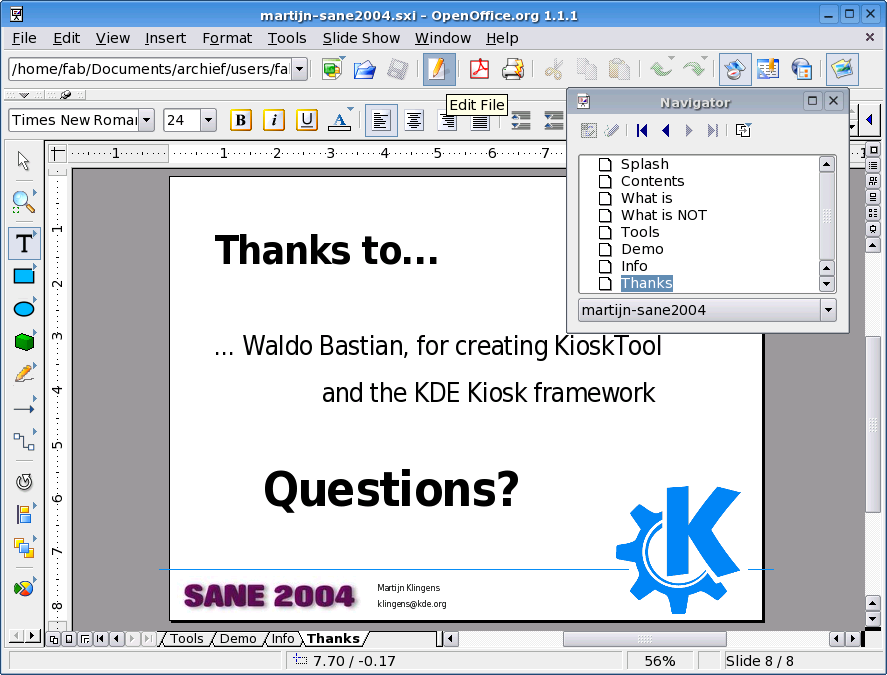Screen dimensions: 887x675
Task: Click the first slide tab navigation button
Action: click(x=100, y=639)
